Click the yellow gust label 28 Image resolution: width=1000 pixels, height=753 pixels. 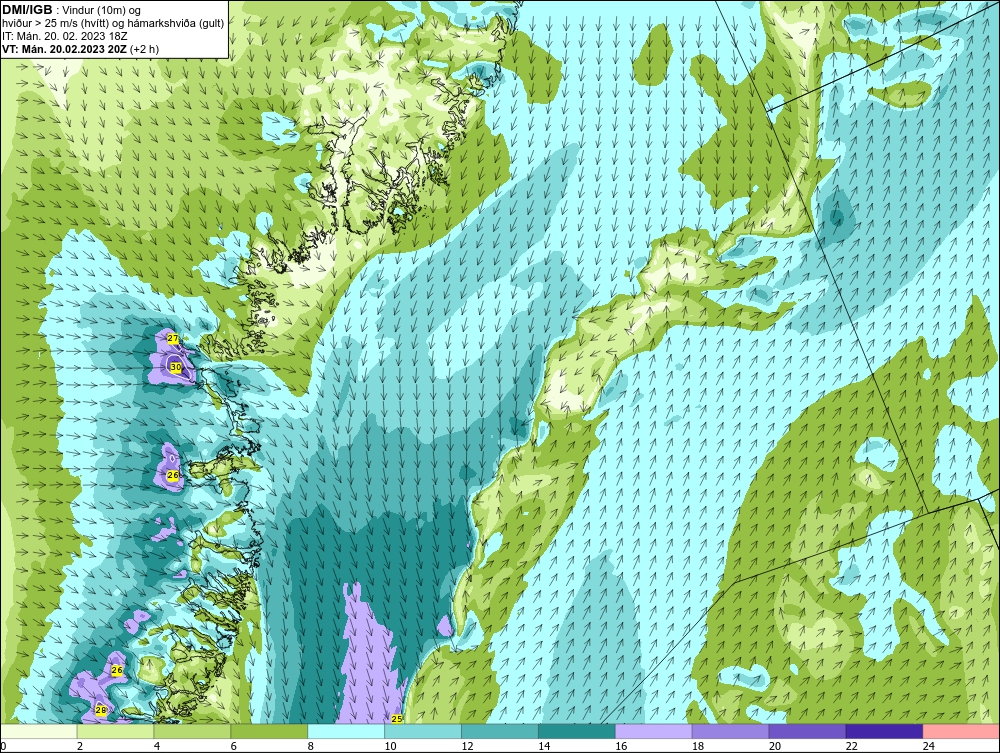(x=101, y=710)
